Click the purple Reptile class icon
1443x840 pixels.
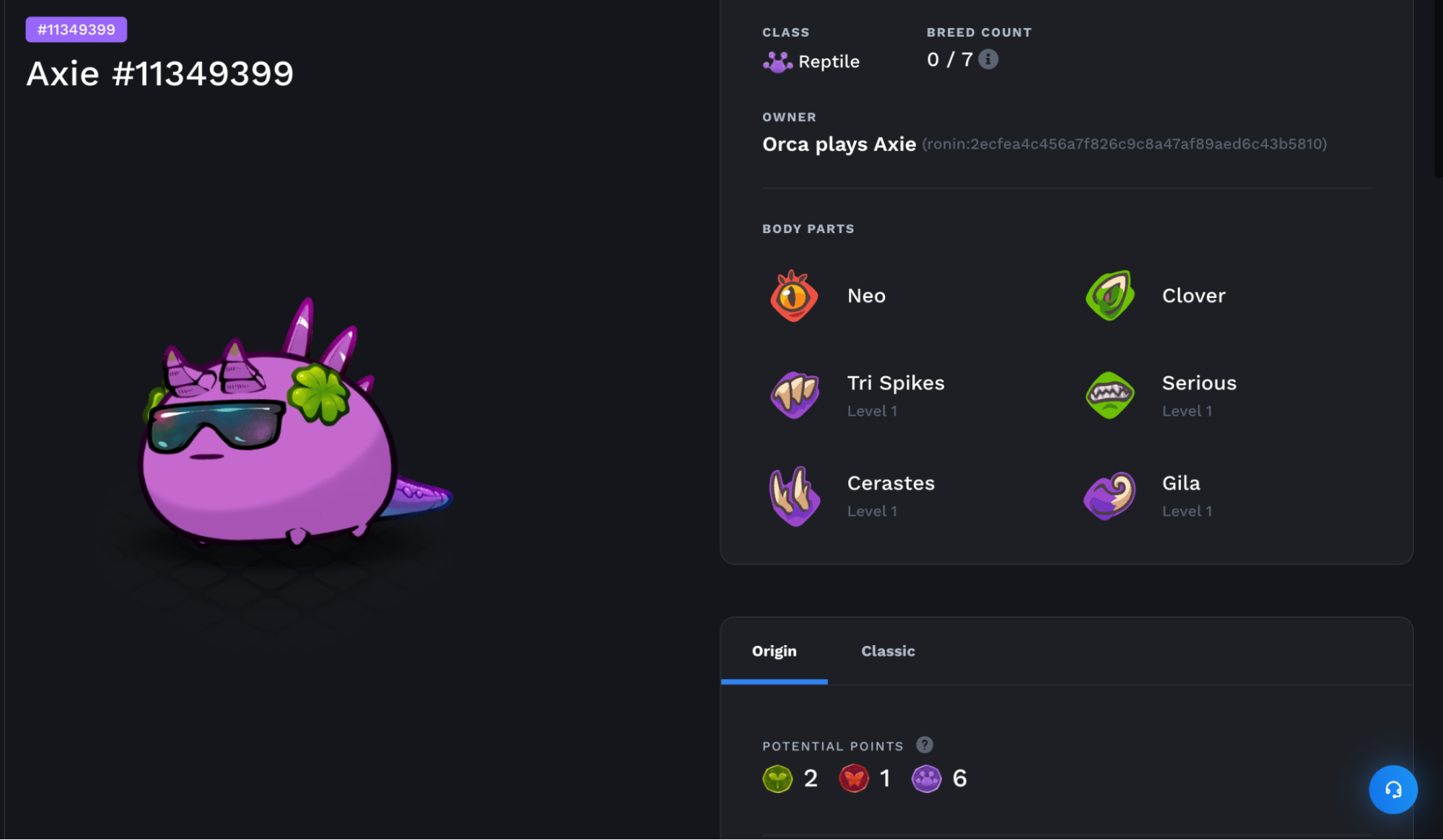click(x=777, y=62)
